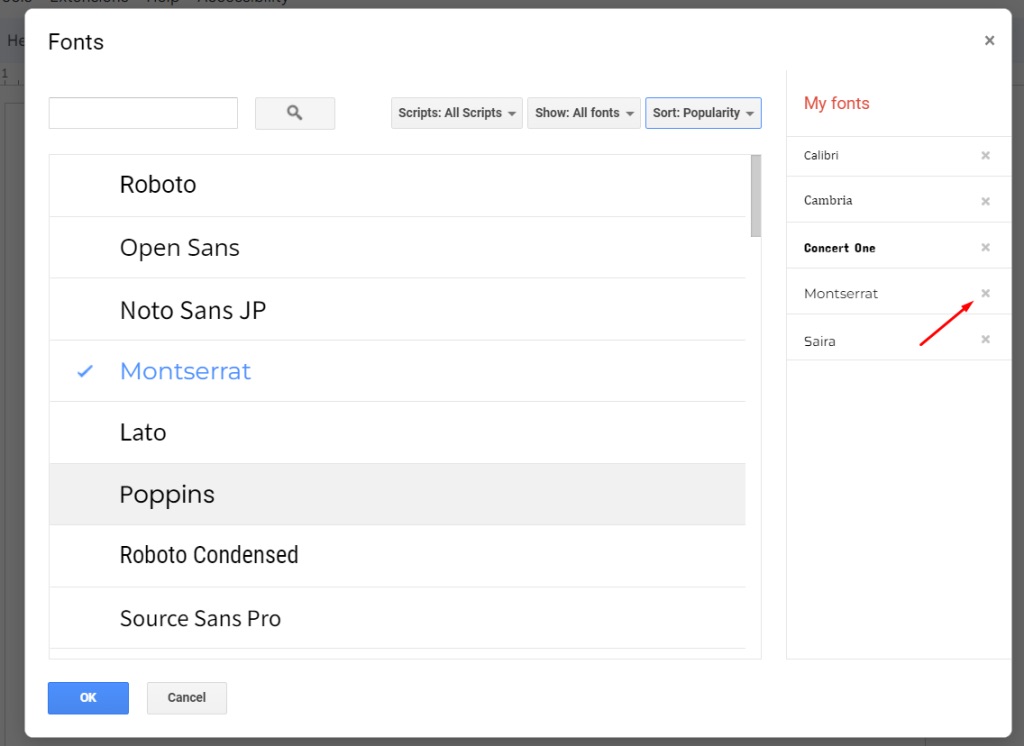
Task: Select the Lato font
Action: (x=397, y=432)
